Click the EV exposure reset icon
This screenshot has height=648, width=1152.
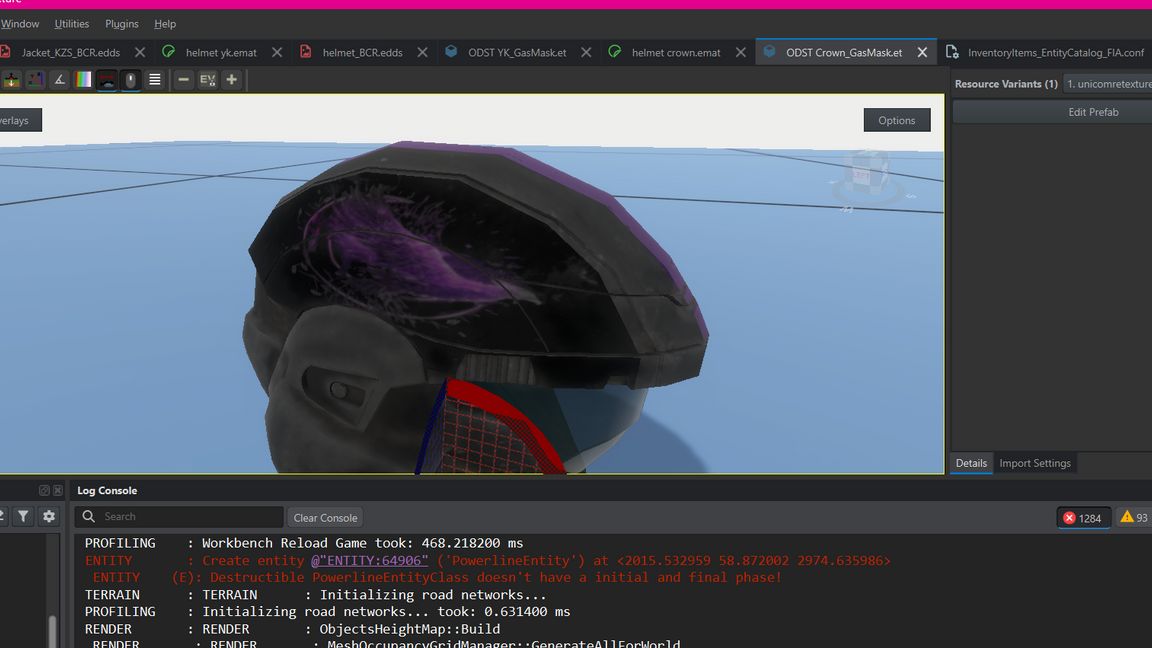(x=207, y=80)
